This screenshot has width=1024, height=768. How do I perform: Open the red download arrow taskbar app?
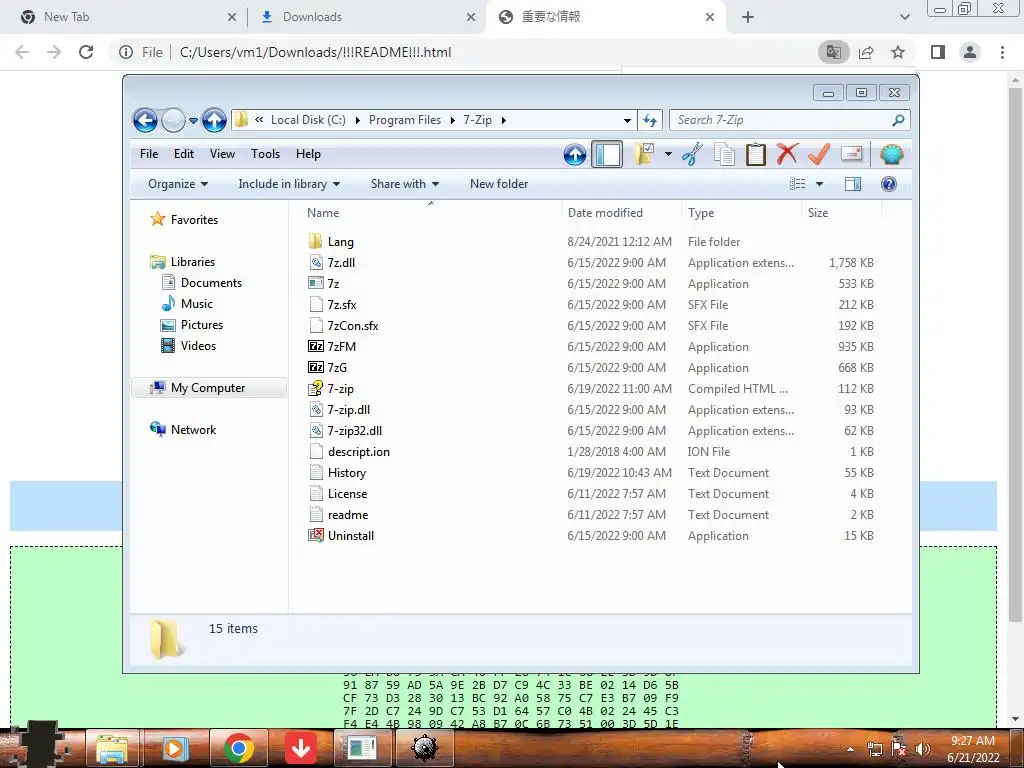pyautogui.click(x=301, y=748)
